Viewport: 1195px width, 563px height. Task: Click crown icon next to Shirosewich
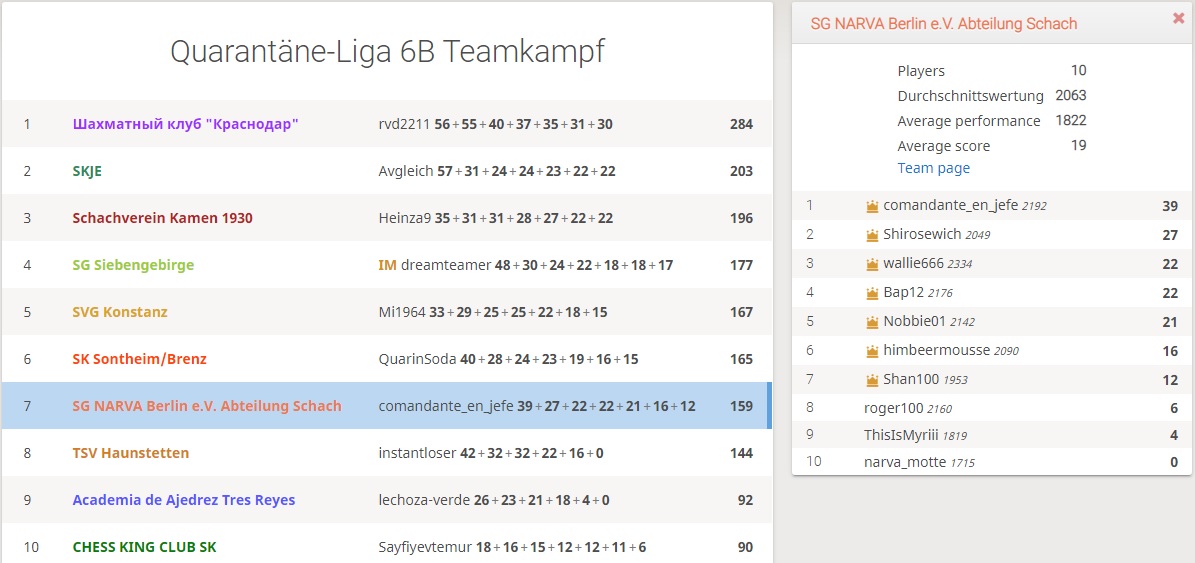[x=872, y=235]
